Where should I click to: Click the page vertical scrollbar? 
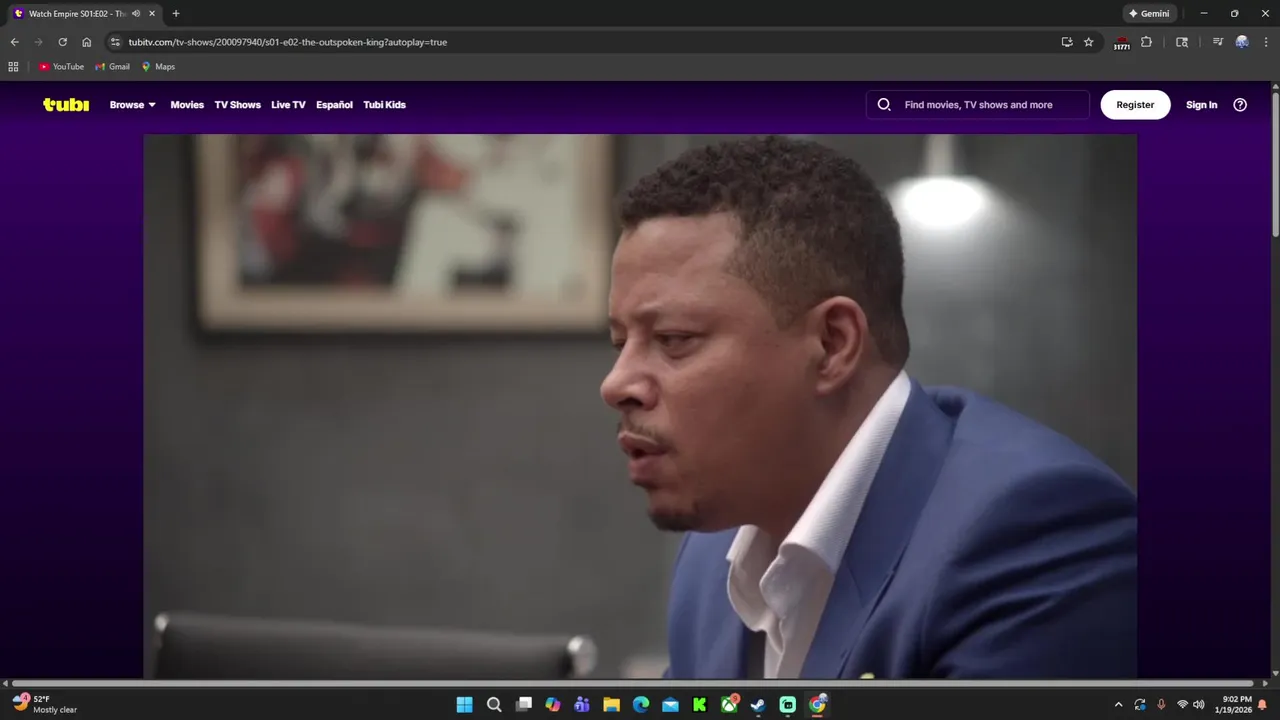point(1275,163)
